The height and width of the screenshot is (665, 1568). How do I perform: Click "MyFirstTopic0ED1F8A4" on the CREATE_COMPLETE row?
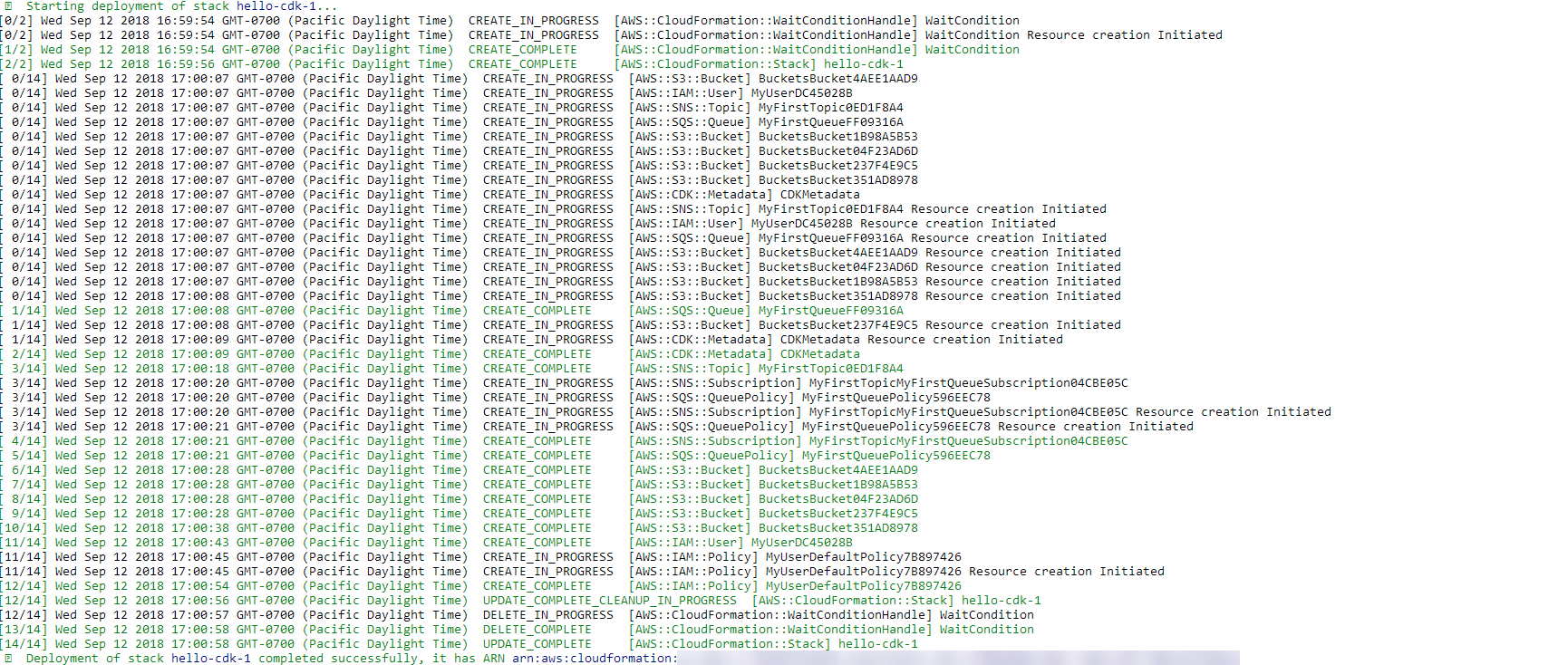831,369
